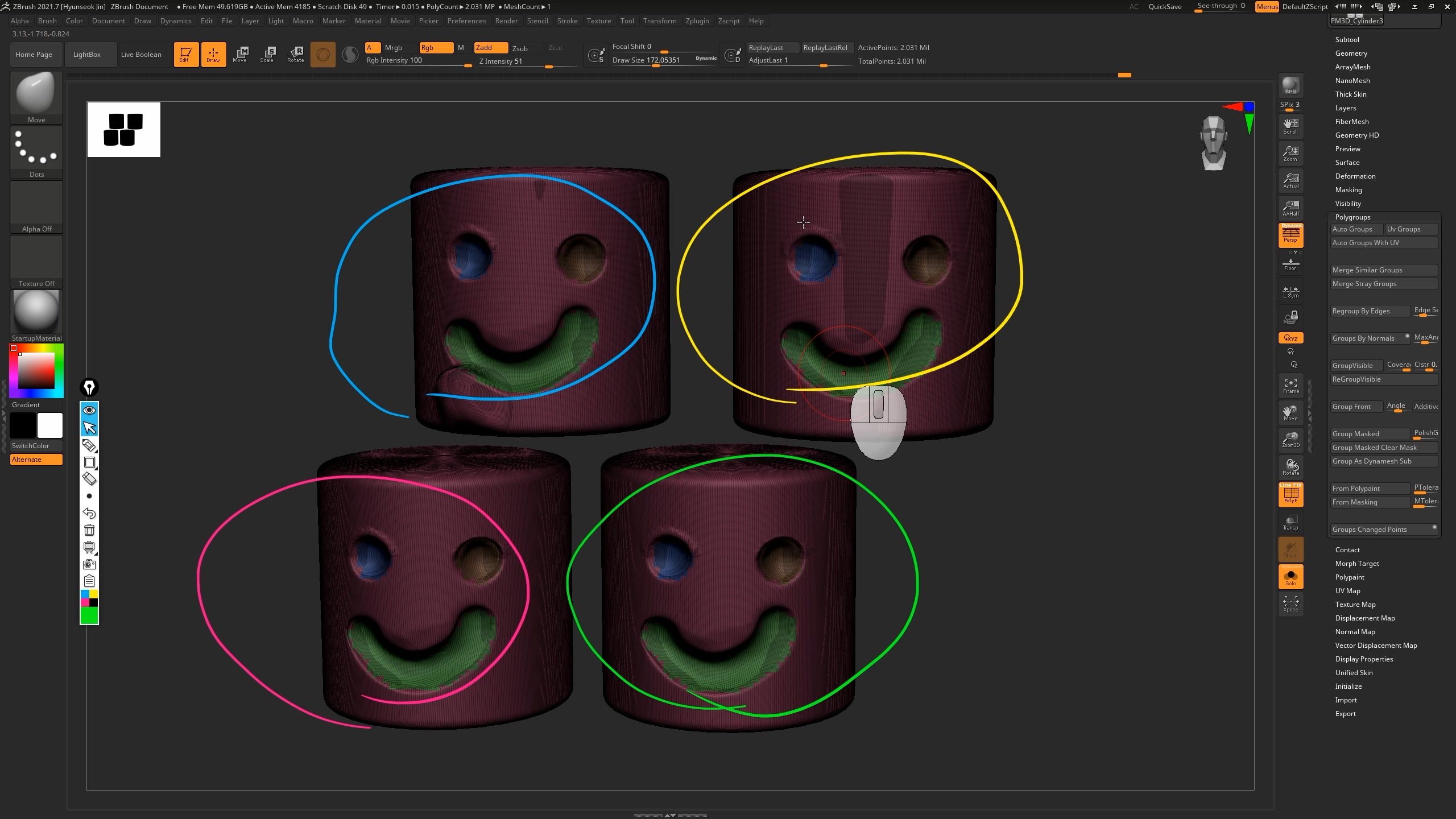Image resolution: width=1456 pixels, height=819 pixels.
Task: Collapse the Polygroups section
Action: tap(1352, 217)
